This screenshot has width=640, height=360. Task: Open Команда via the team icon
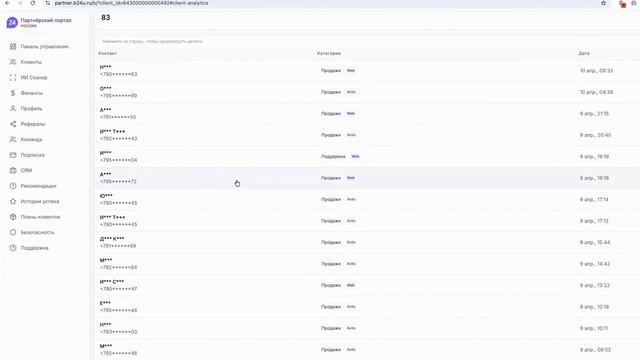13,140
